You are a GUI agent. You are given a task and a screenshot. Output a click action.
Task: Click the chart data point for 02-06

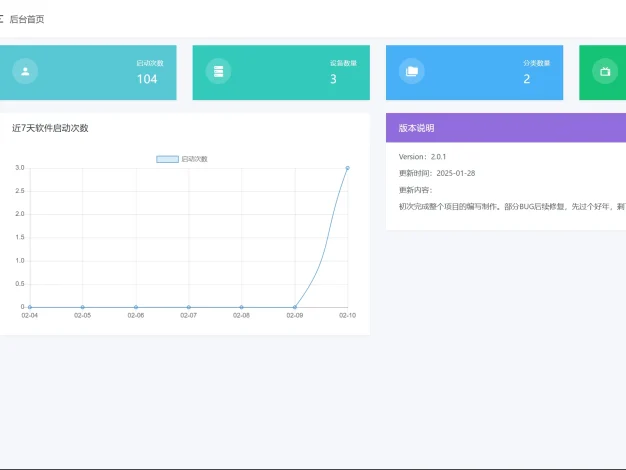click(136, 307)
